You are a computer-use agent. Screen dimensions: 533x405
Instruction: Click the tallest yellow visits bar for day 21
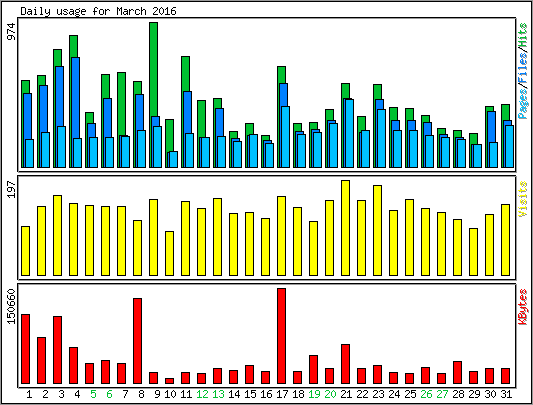point(345,228)
